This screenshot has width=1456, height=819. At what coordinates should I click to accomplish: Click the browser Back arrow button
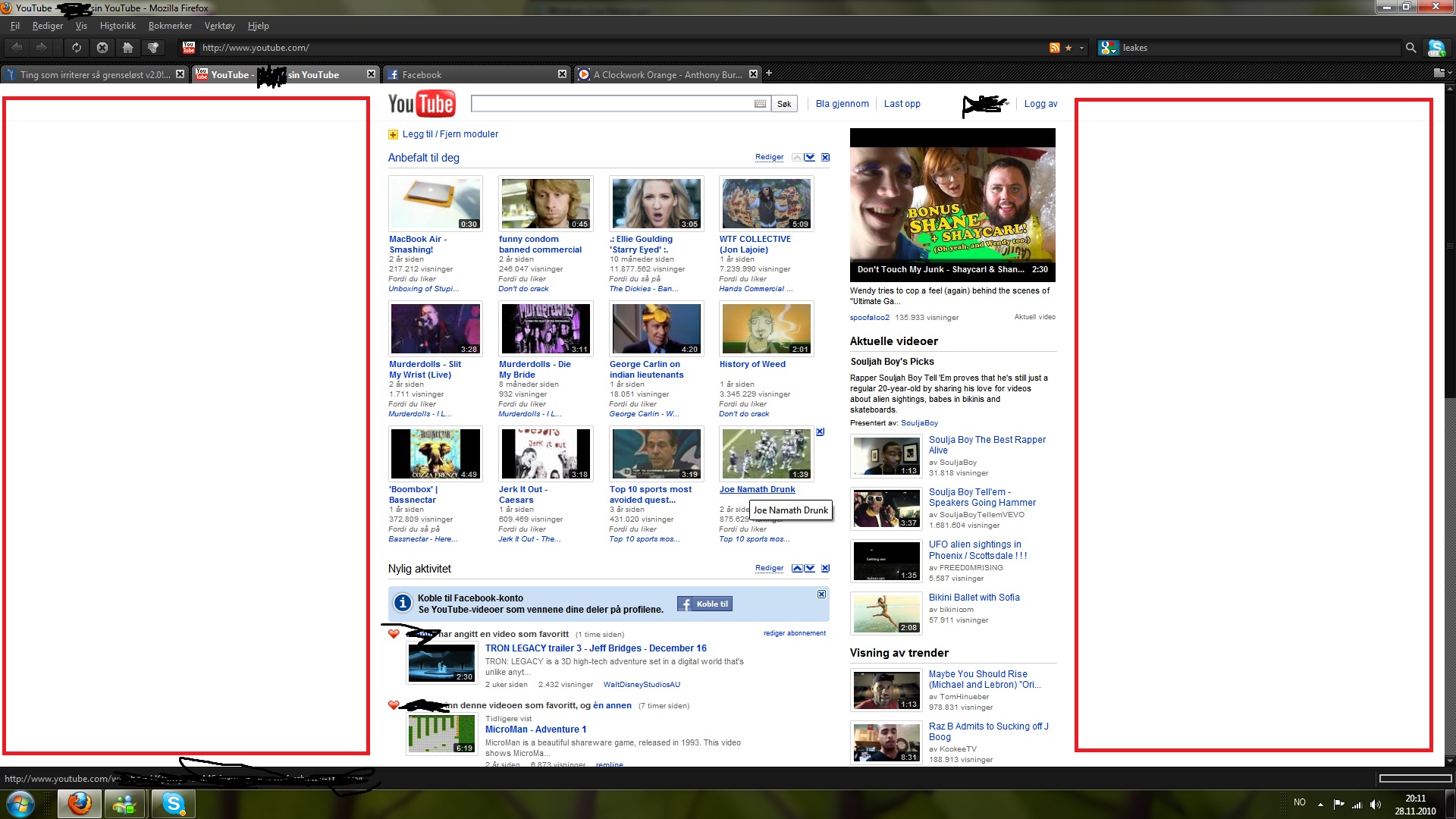tap(17, 47)
